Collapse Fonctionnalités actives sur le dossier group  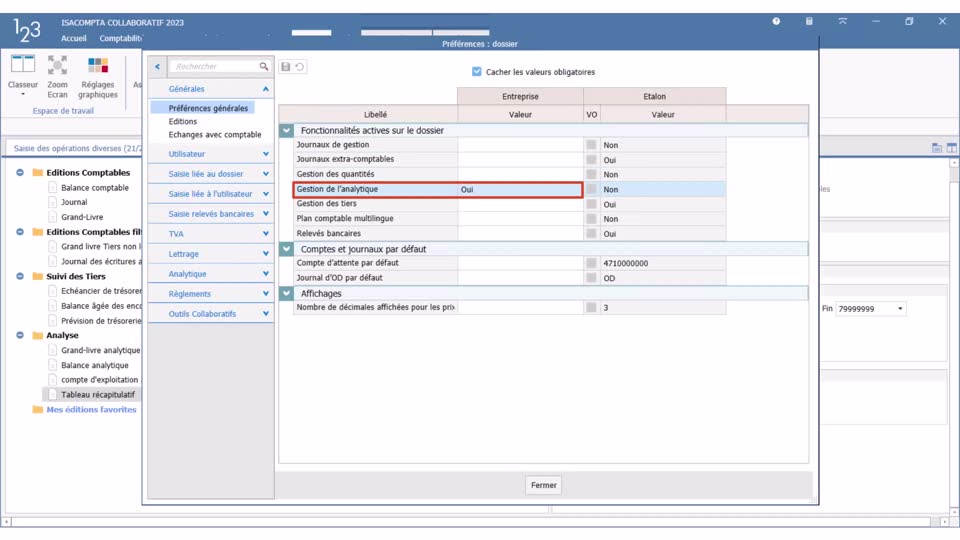(x=286, y=130)
